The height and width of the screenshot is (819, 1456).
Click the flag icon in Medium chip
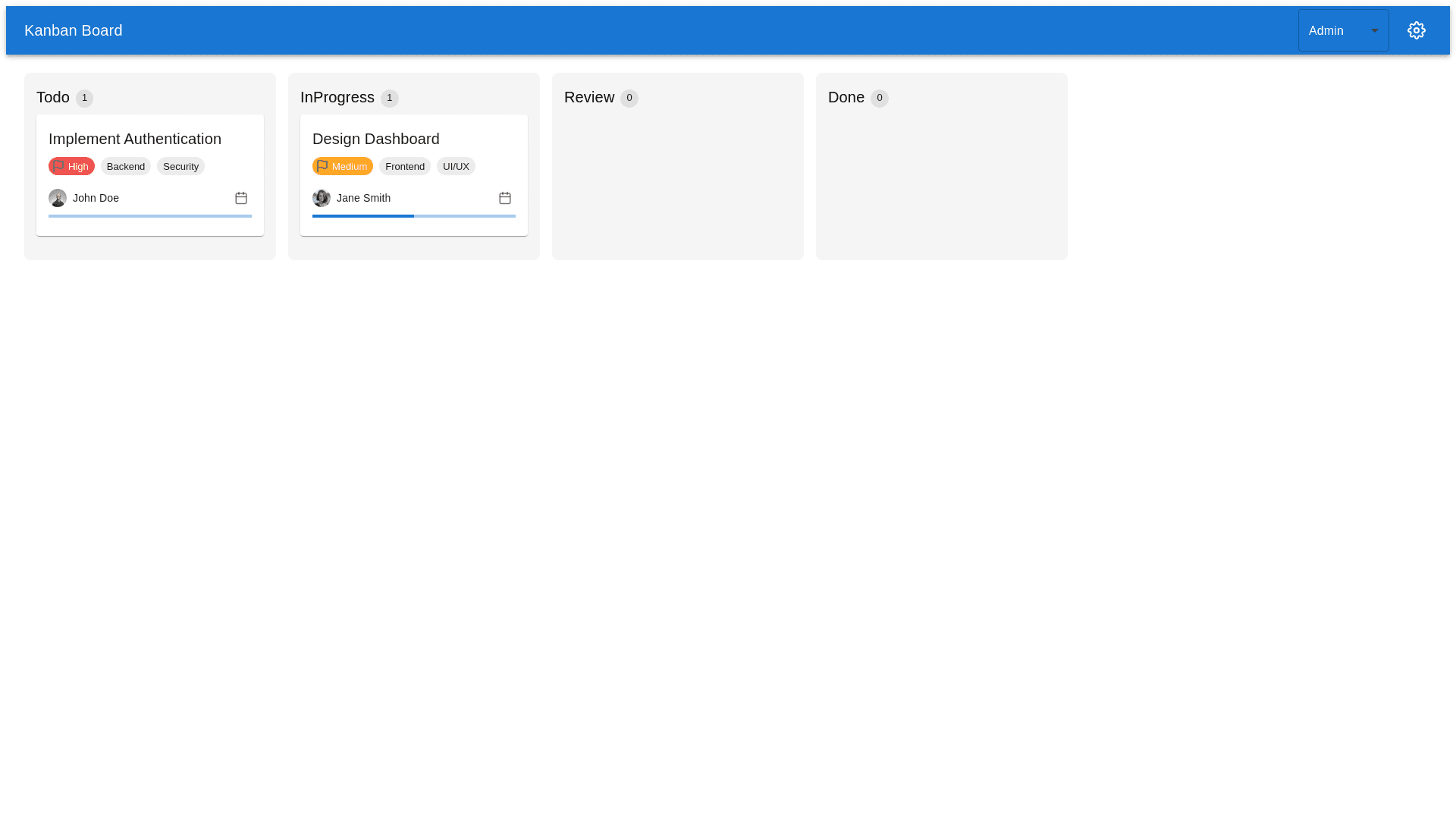[322, 165]
